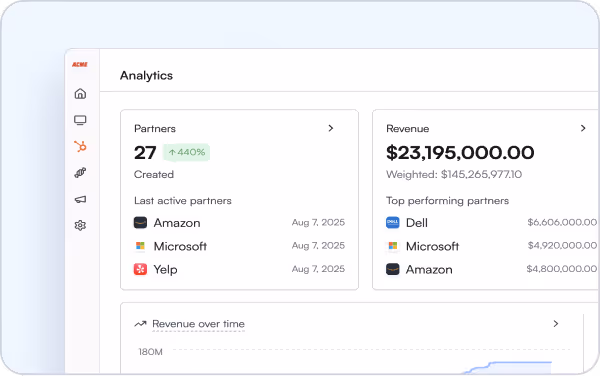Open Settings gear in the sidebar
This screenshot has height=376, width=600.
click(80, 226)
